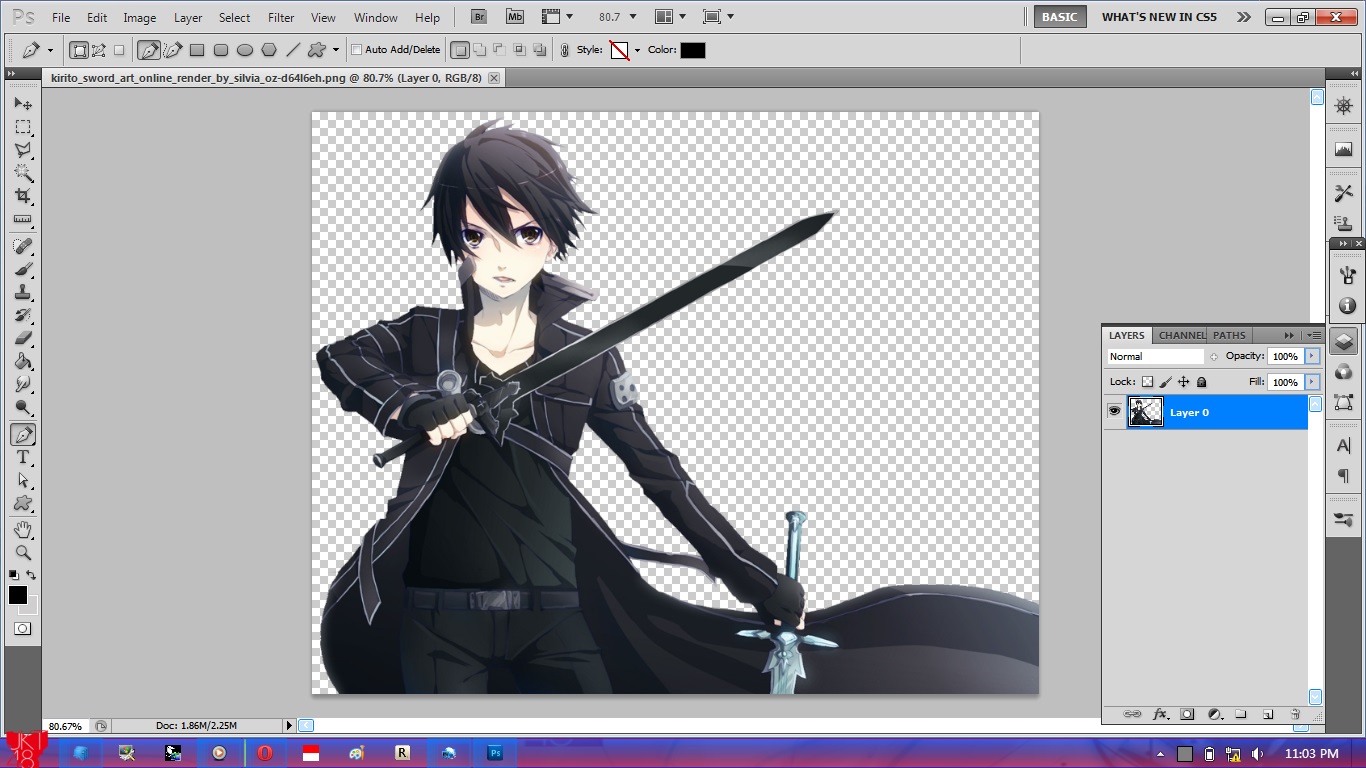Create a new layer in the Layers panel
The height and width of the screenshot is (768, 1366).
click(1267, 714)
